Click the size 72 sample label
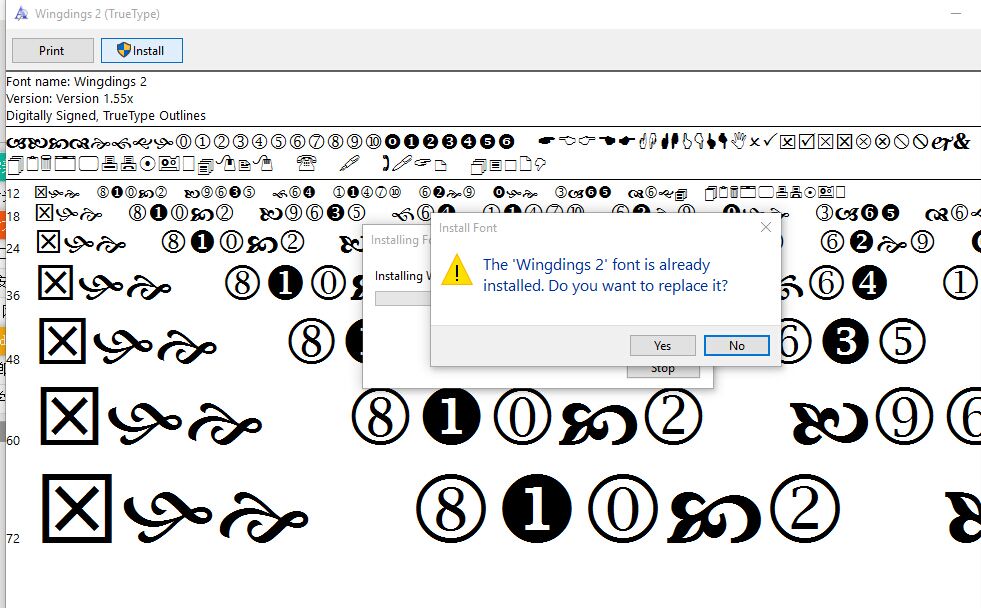 pos(13,539)
